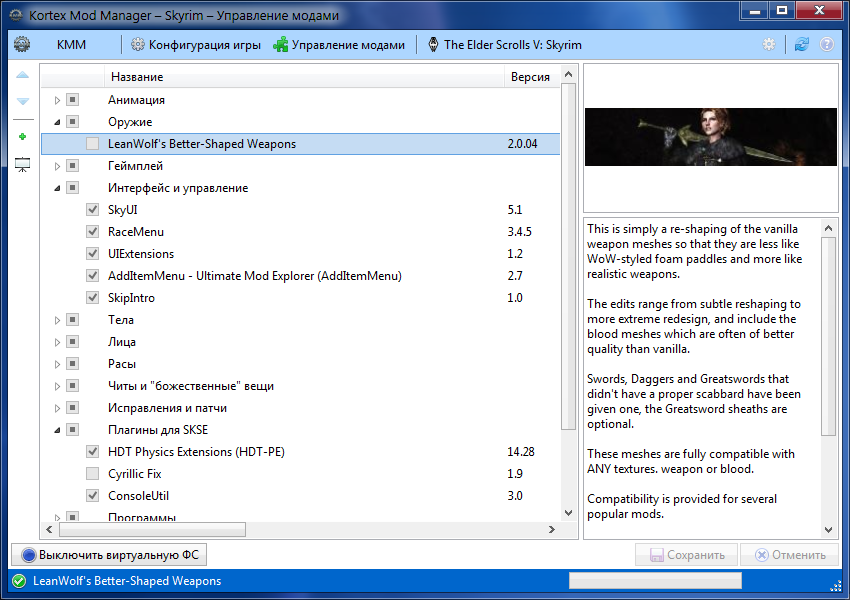Click the green check status icon
Viewport: 850px width, 600px height.
pyautogui.click(x=19, y=581)
